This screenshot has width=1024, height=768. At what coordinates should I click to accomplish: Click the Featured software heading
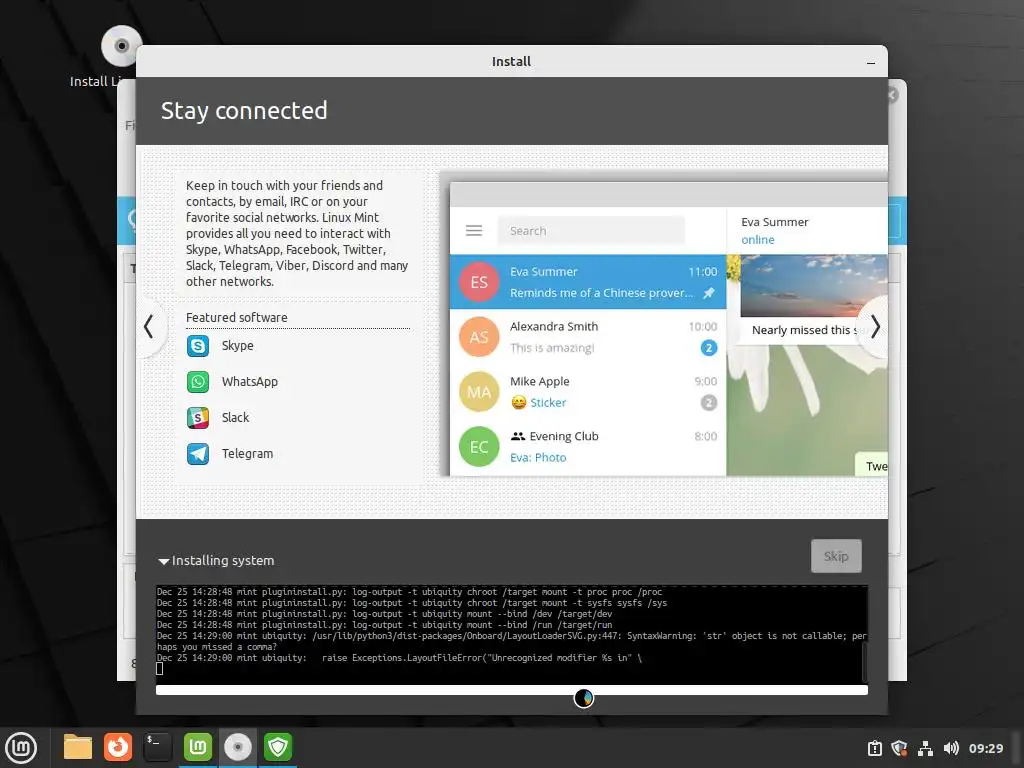coord(236,317)
